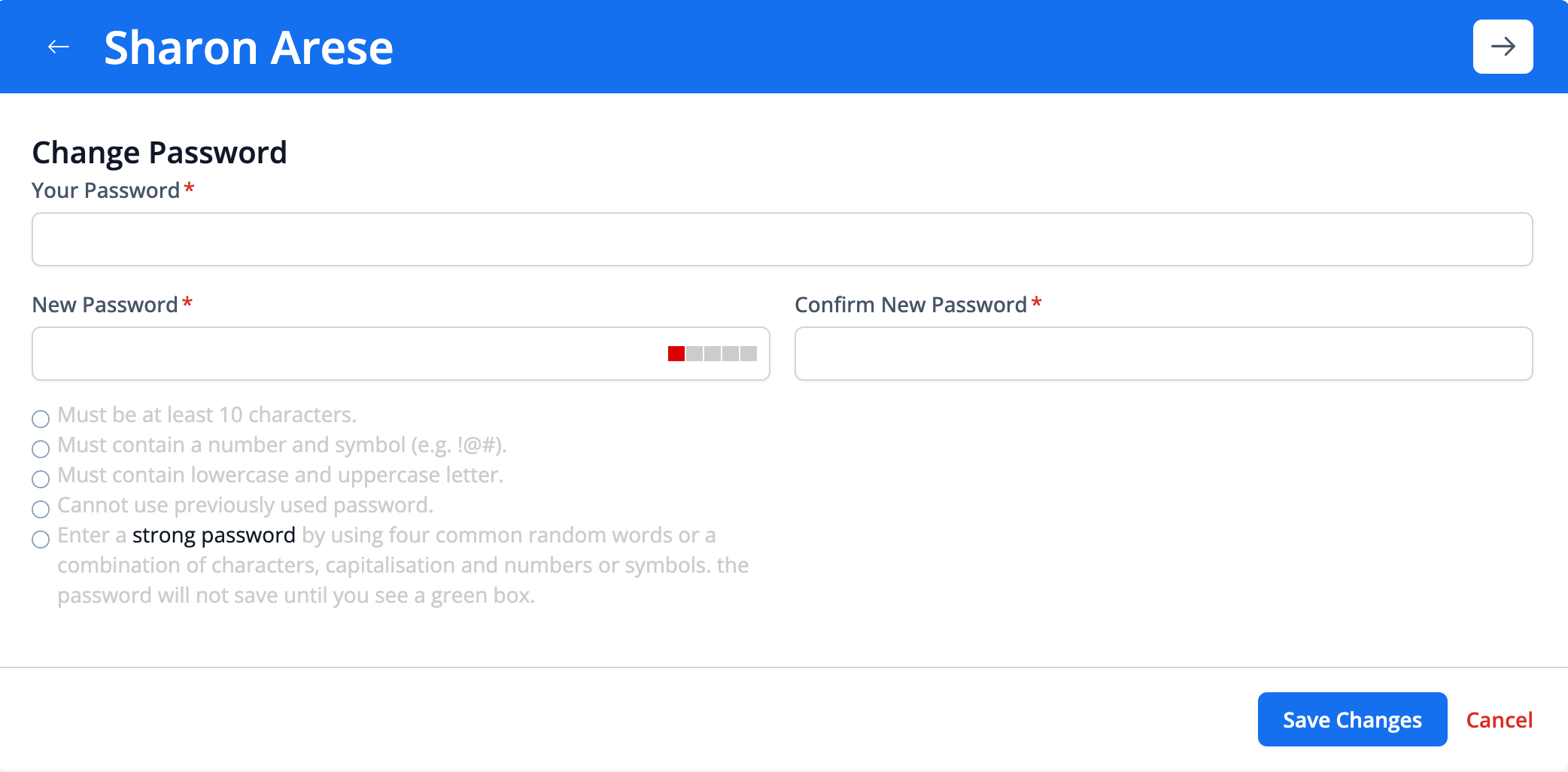Viewport: 1568px width, 772px height.
Task: Click circle beside 'lowercase and uppercase letter'
Action: click(x=41, y=479)
